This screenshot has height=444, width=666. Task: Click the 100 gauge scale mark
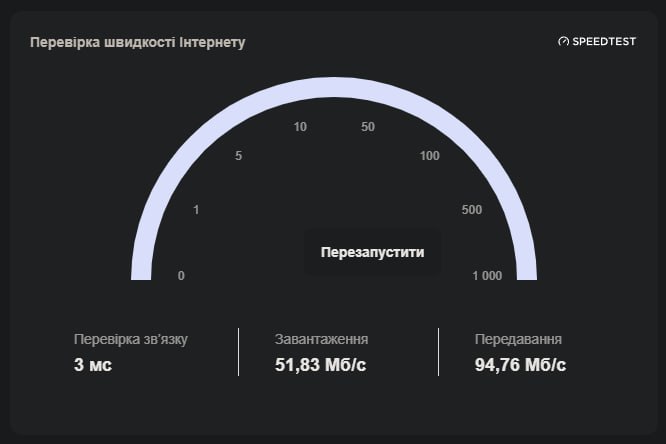429,156
